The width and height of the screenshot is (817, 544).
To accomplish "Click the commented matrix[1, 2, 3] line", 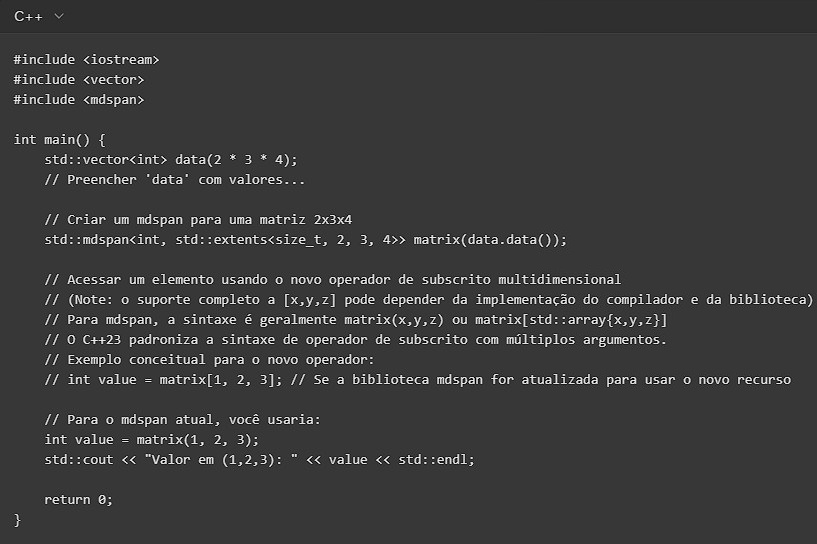I will pyautogui.click(x=418, y=379).
